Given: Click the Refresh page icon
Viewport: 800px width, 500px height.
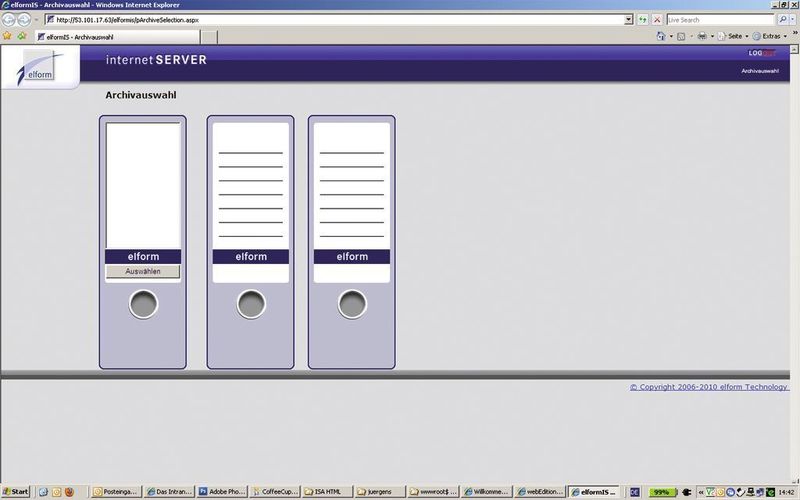Looking at the screenshot, I should [x=643, y=19].
